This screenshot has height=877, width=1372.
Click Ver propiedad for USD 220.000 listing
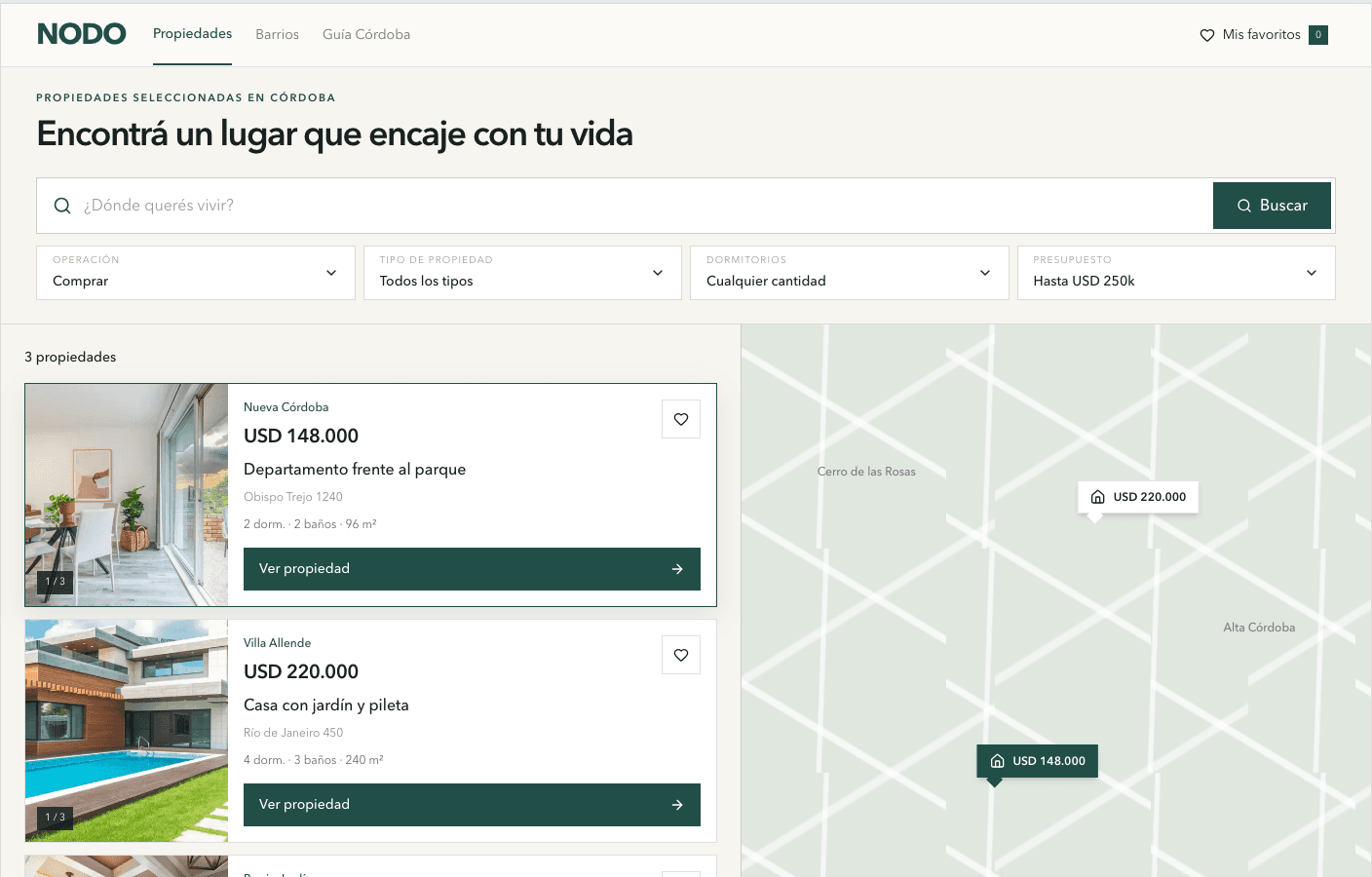(472, 805)
